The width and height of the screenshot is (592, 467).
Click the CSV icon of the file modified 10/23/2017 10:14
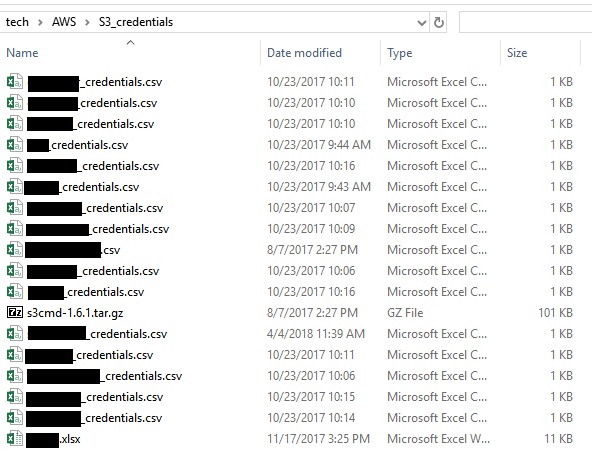pos(15,418)
